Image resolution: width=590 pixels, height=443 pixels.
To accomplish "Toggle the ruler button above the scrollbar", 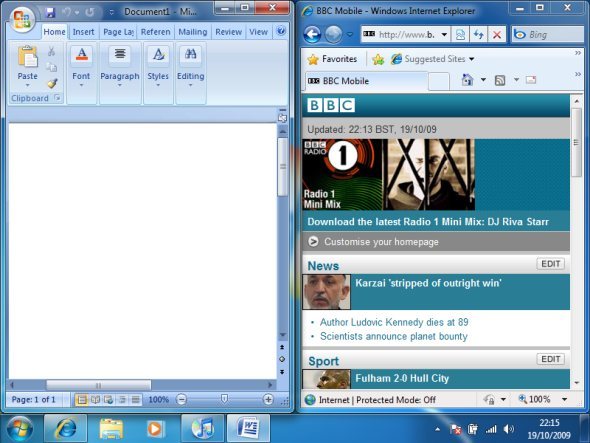I will (x=282, y=118).
